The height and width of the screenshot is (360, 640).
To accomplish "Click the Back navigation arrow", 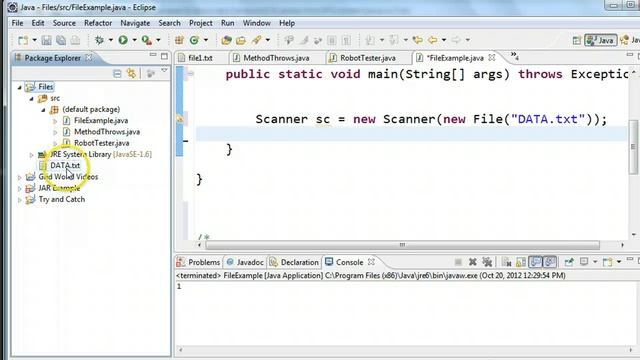I will (x=433, y=40).
